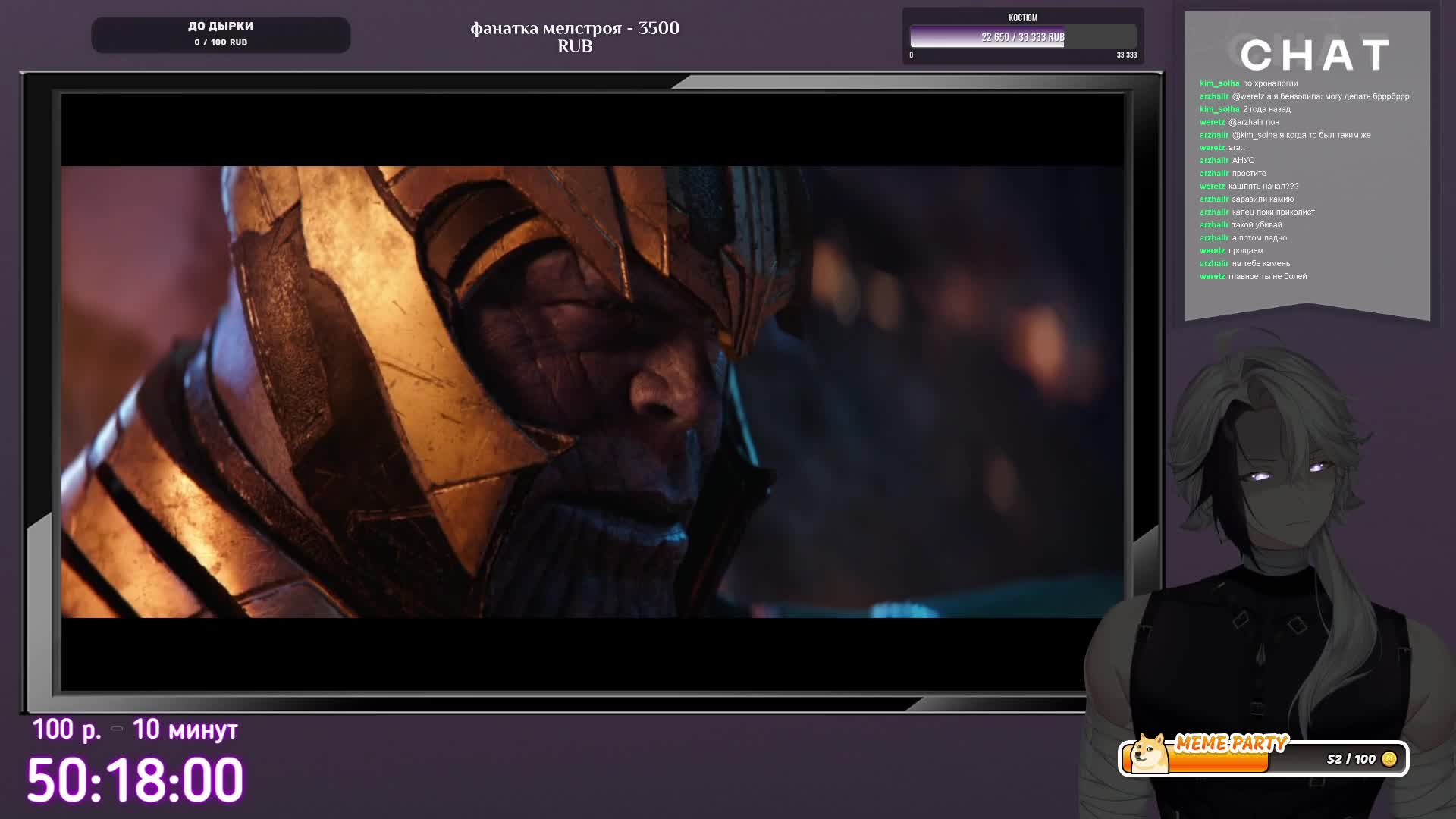Click the 'MEME PARTY' logo text
This screenshot has width=1456, height=819.
click(x=1232, y=743)
